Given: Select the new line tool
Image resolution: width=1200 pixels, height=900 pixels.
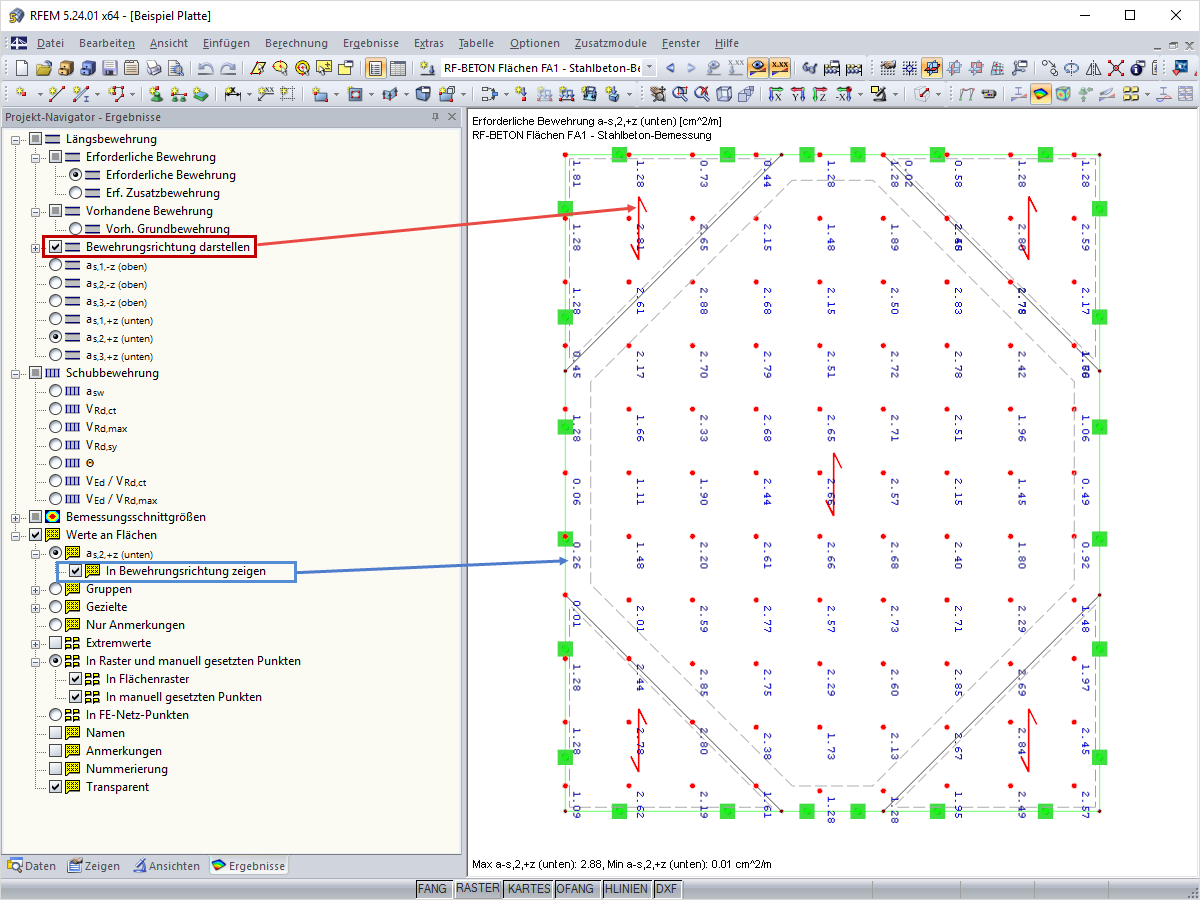Looking at the screenshot, I should 57,94.
